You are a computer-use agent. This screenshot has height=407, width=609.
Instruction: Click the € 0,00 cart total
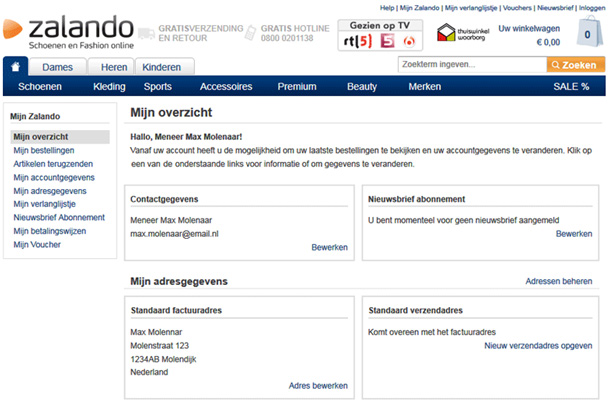coord(548,42)
